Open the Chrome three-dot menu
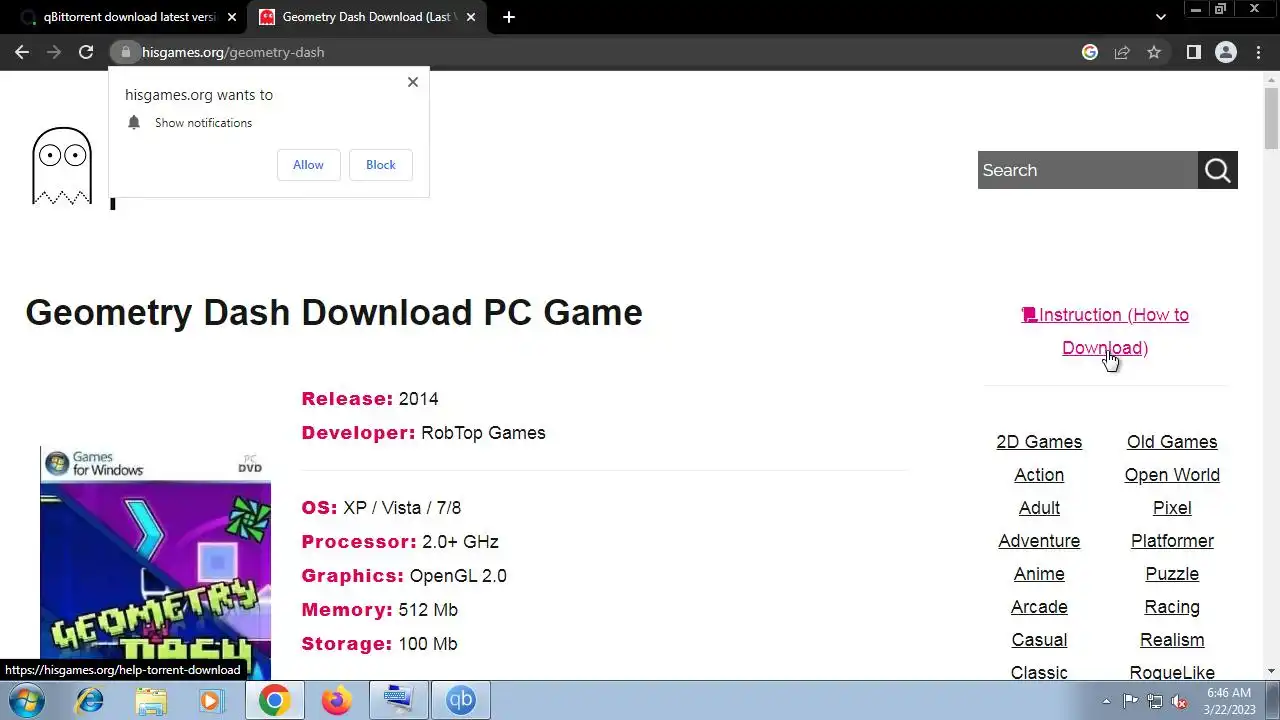 point(1259,52)
